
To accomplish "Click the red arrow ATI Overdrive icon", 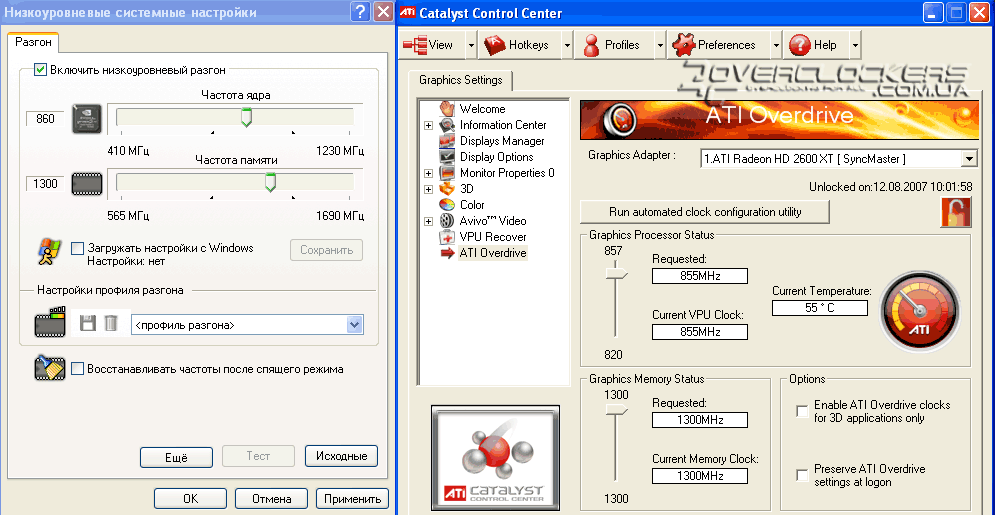I will 448,253.
